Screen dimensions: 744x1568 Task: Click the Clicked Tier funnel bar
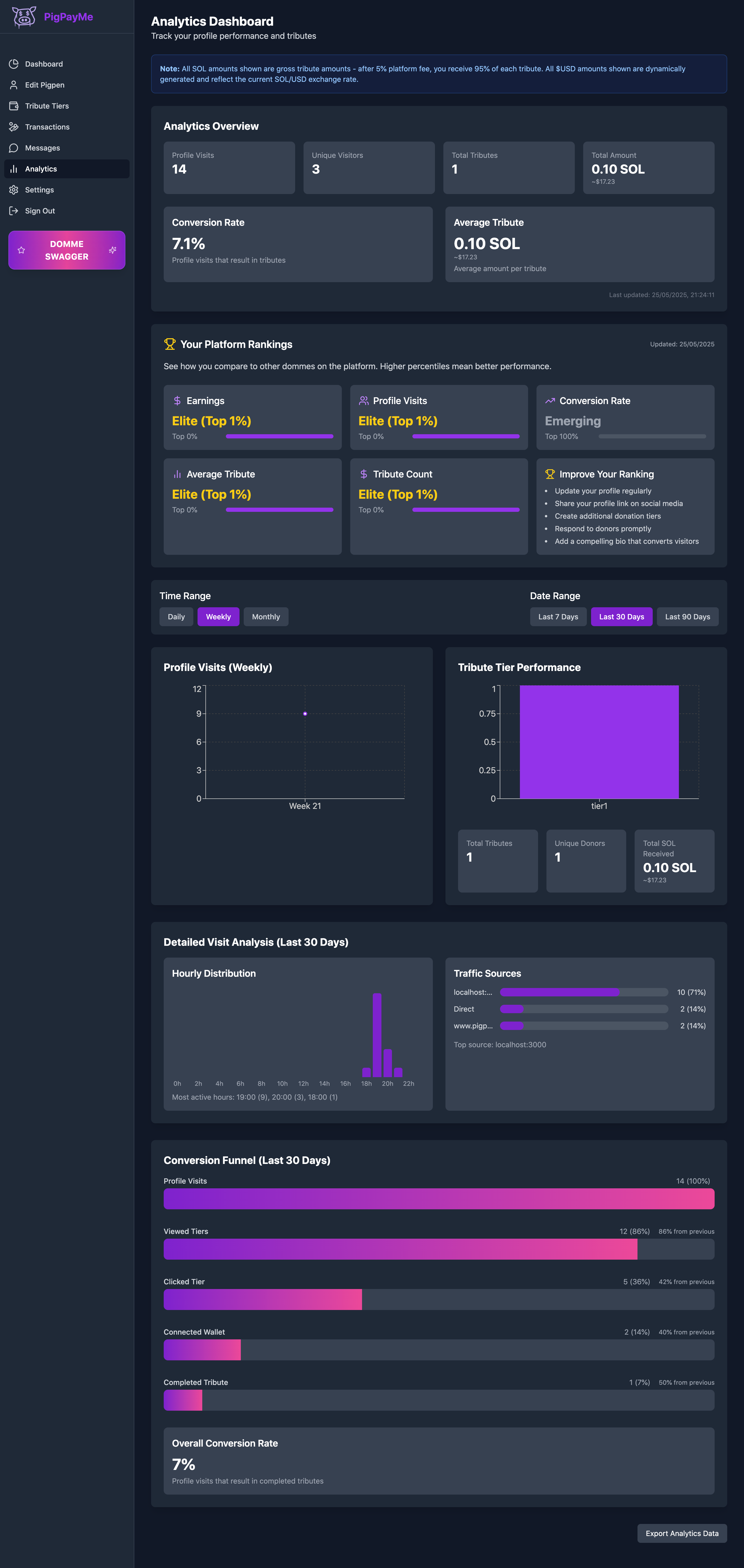[x=439, y=1299]
